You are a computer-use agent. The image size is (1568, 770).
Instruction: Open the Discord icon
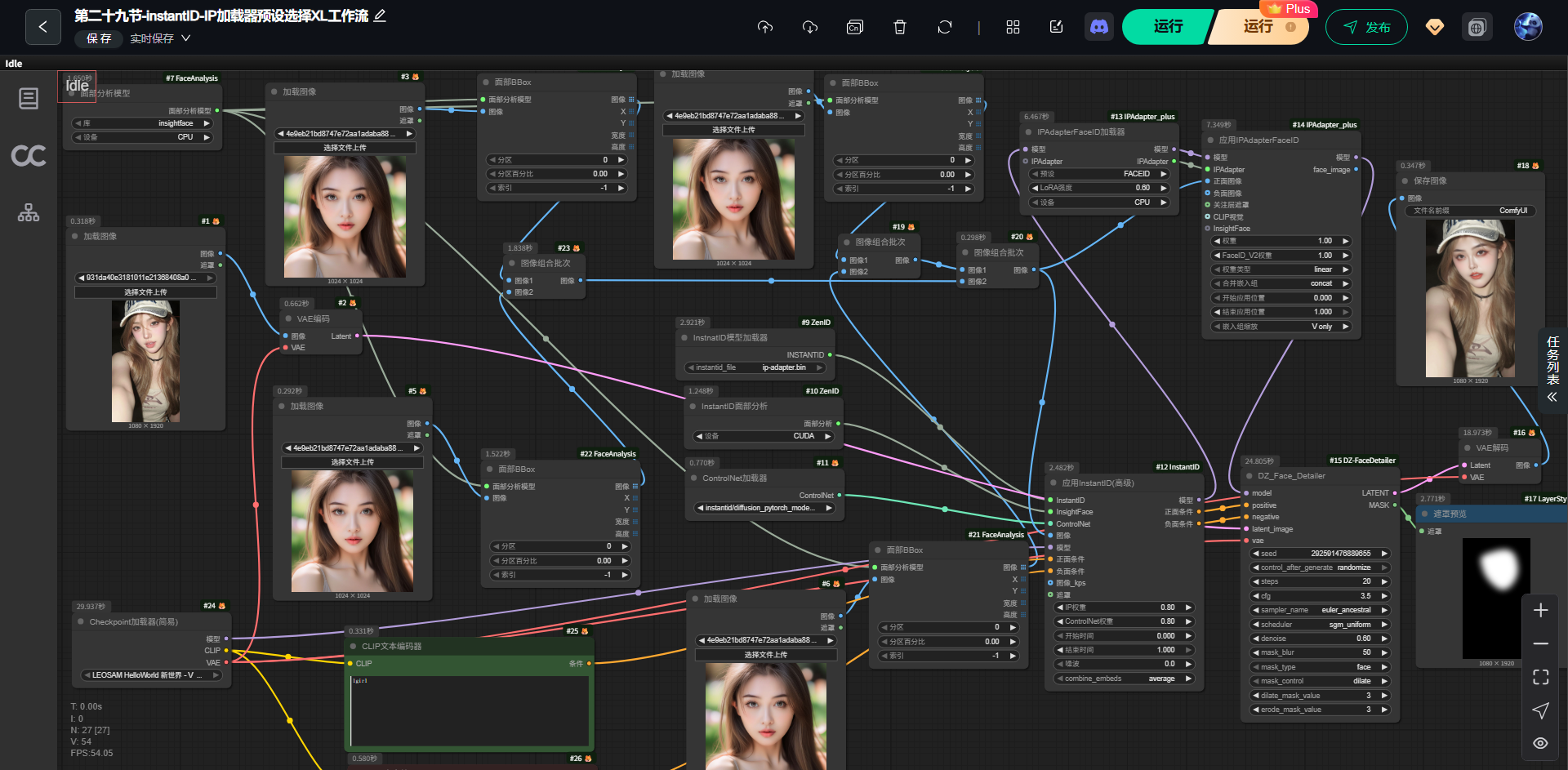pos(1099,27)
